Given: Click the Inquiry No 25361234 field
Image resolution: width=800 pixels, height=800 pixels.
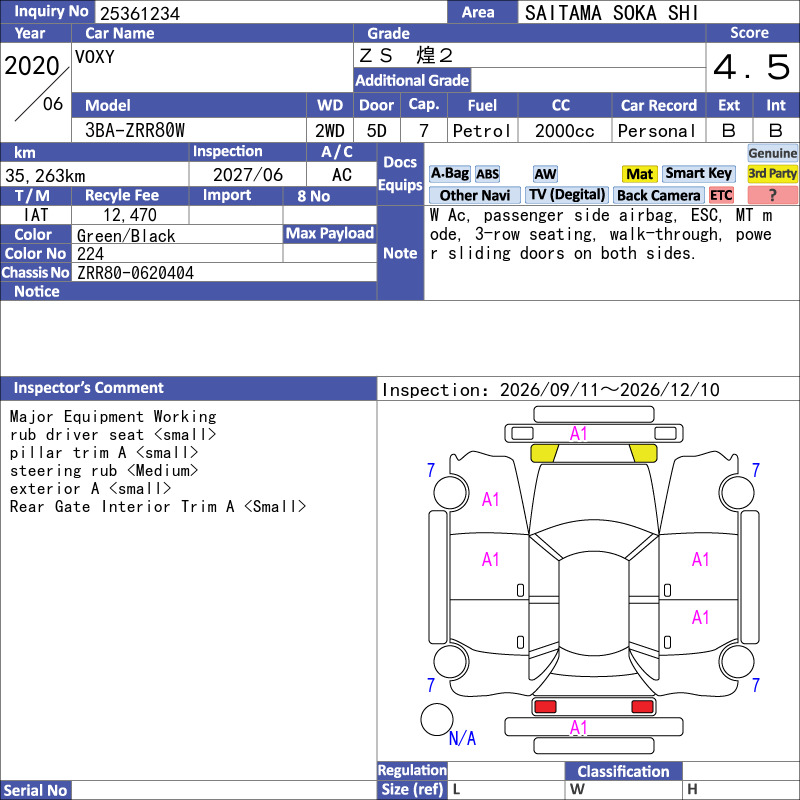Looking at the screenshot, I should tap(271, 12).
